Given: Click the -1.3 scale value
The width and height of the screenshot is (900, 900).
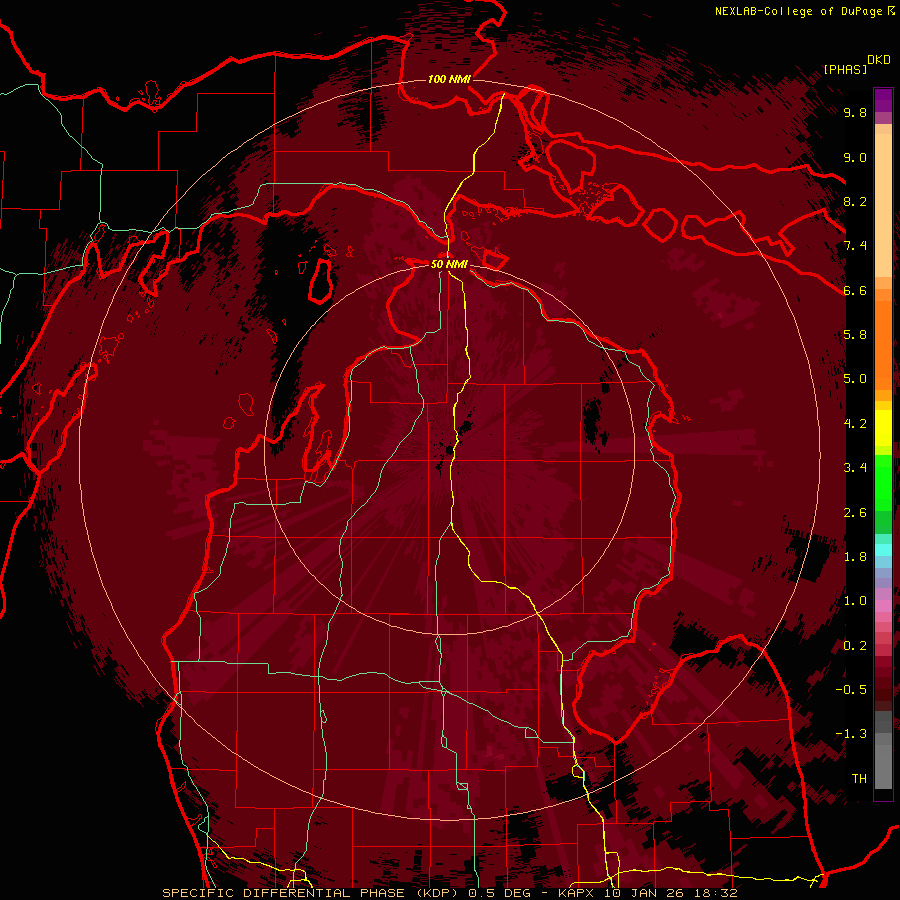Looking at the screenshot, I should coord(851,734).
